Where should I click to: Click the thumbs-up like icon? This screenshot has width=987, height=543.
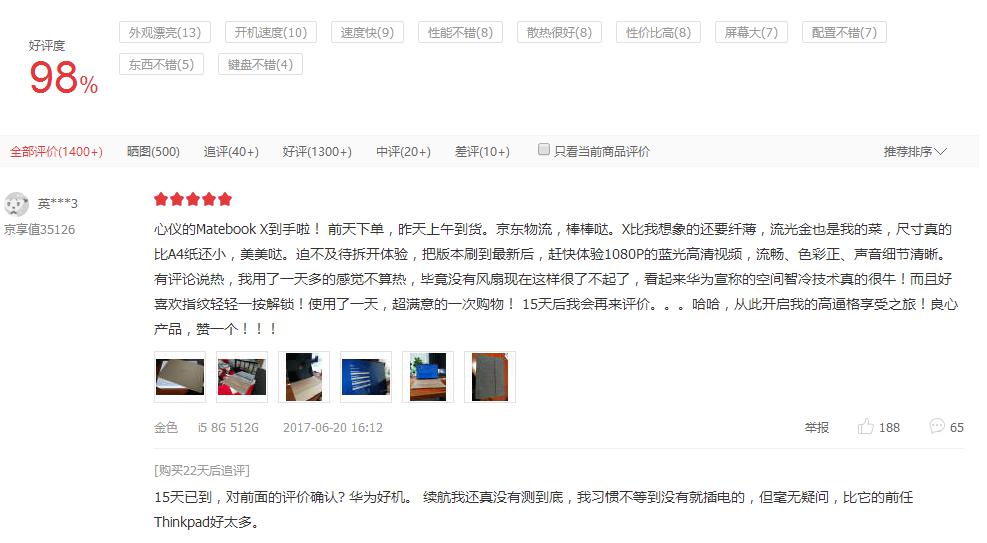[866, 427]
